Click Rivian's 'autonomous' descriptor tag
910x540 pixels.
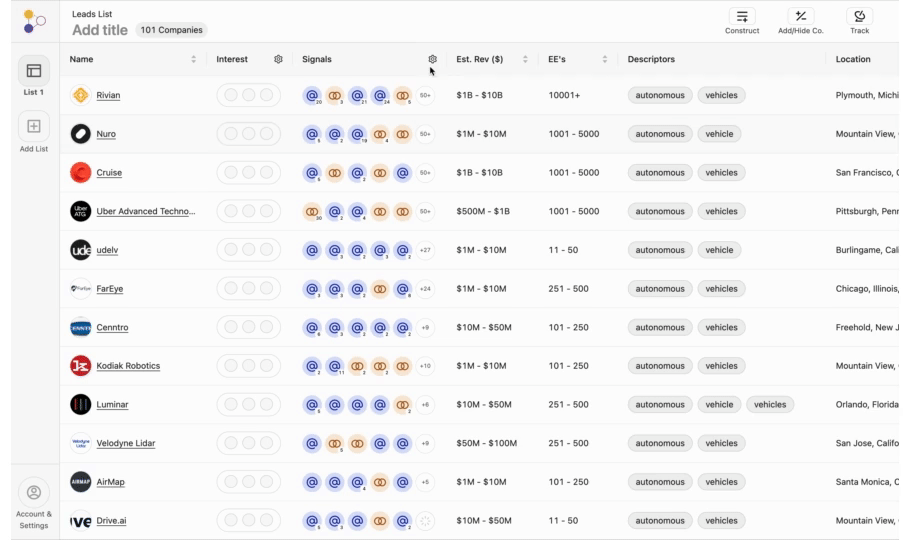(x=660, y=95)
